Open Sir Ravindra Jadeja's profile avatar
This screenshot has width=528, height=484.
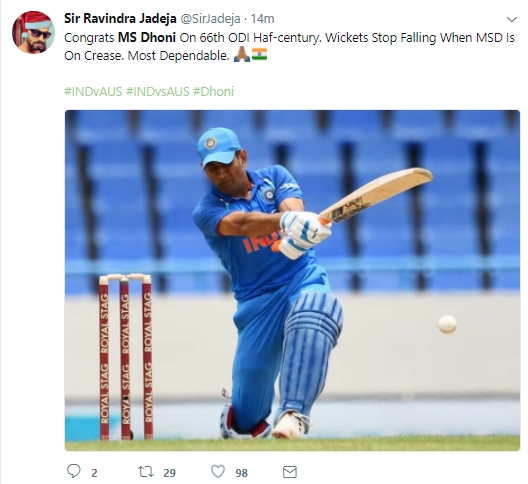click(x=33, y=32)
